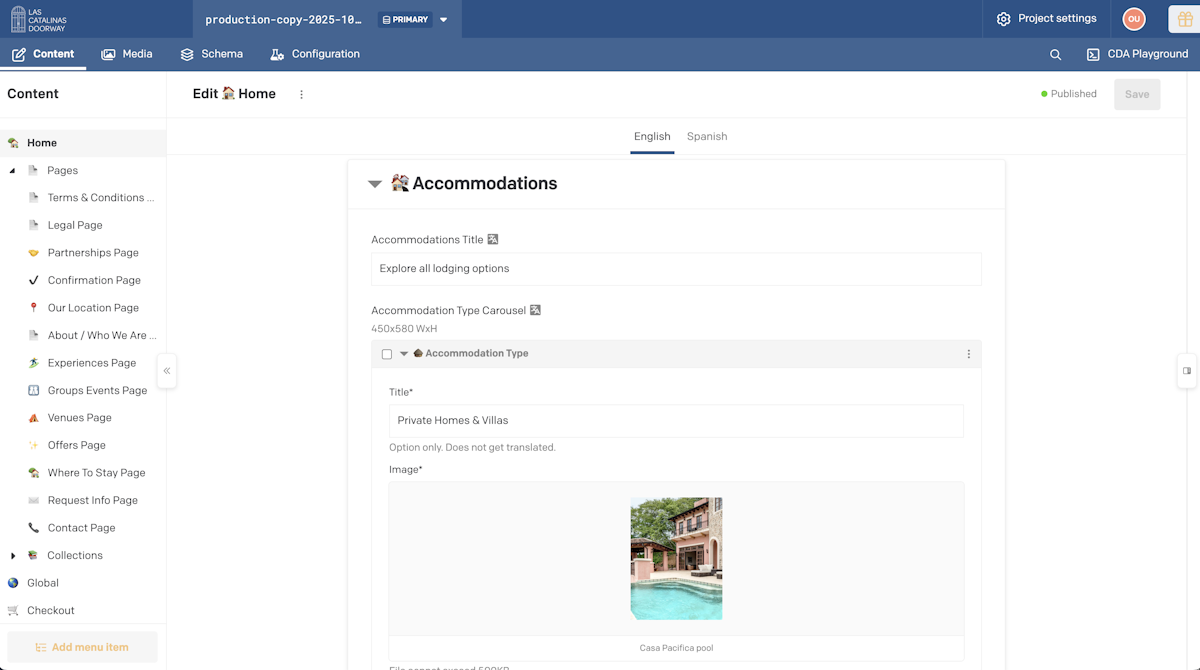Open the Schema tab

211,54
